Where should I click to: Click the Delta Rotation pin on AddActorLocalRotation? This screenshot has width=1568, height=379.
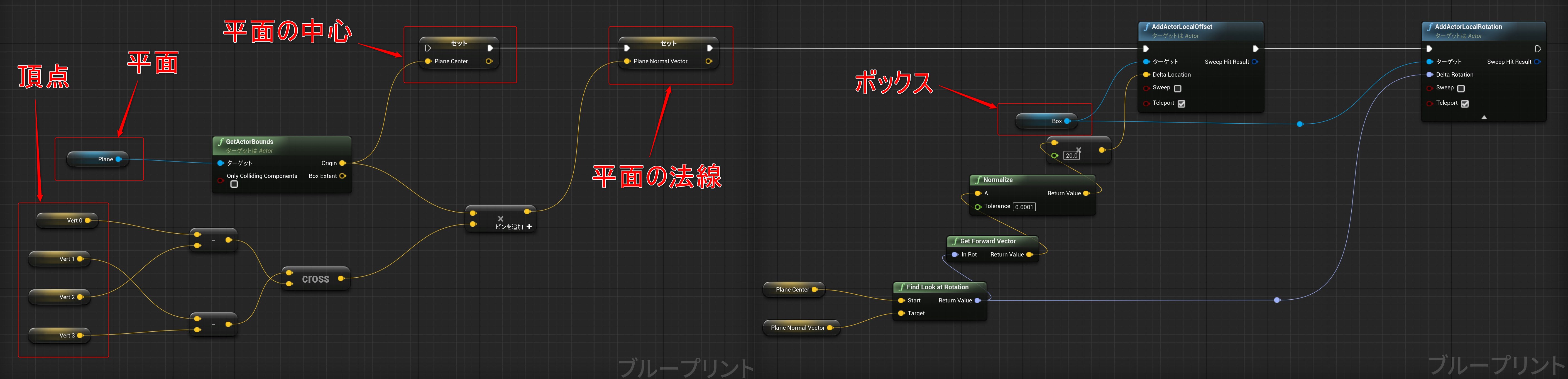pos(1430,75)
